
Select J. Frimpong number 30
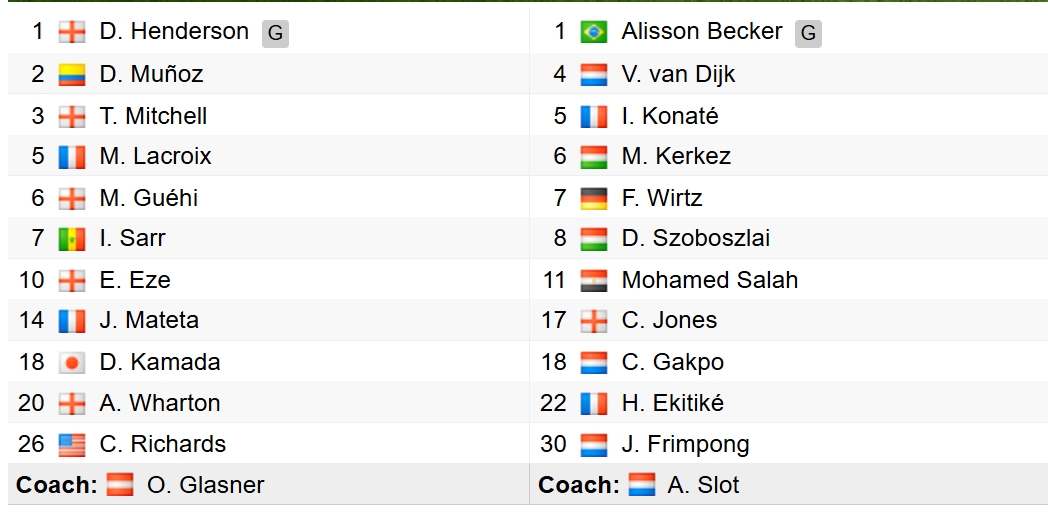coord(685,444)
